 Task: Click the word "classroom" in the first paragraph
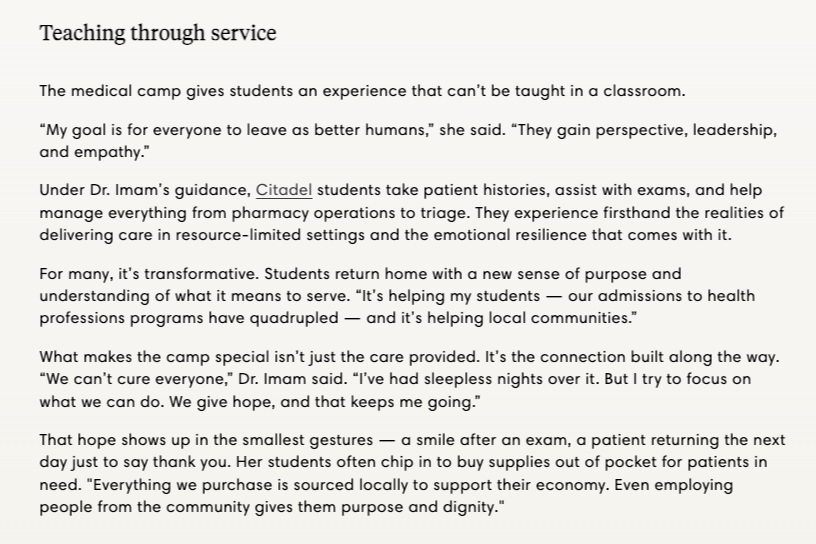(642, 91)
